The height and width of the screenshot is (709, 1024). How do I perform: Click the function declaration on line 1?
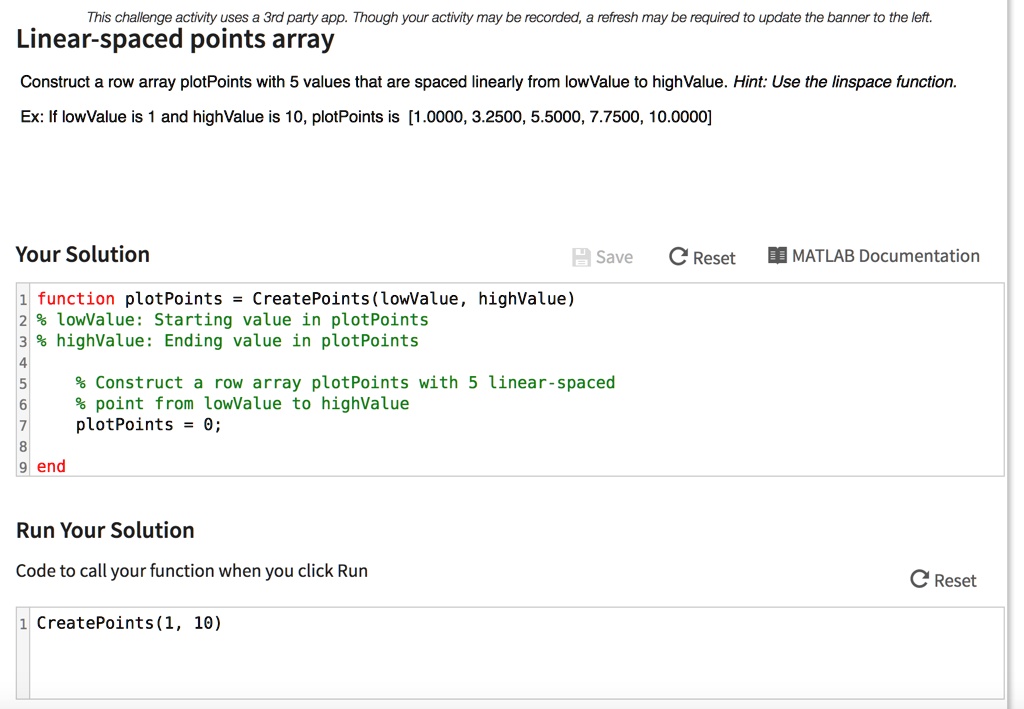306,299
